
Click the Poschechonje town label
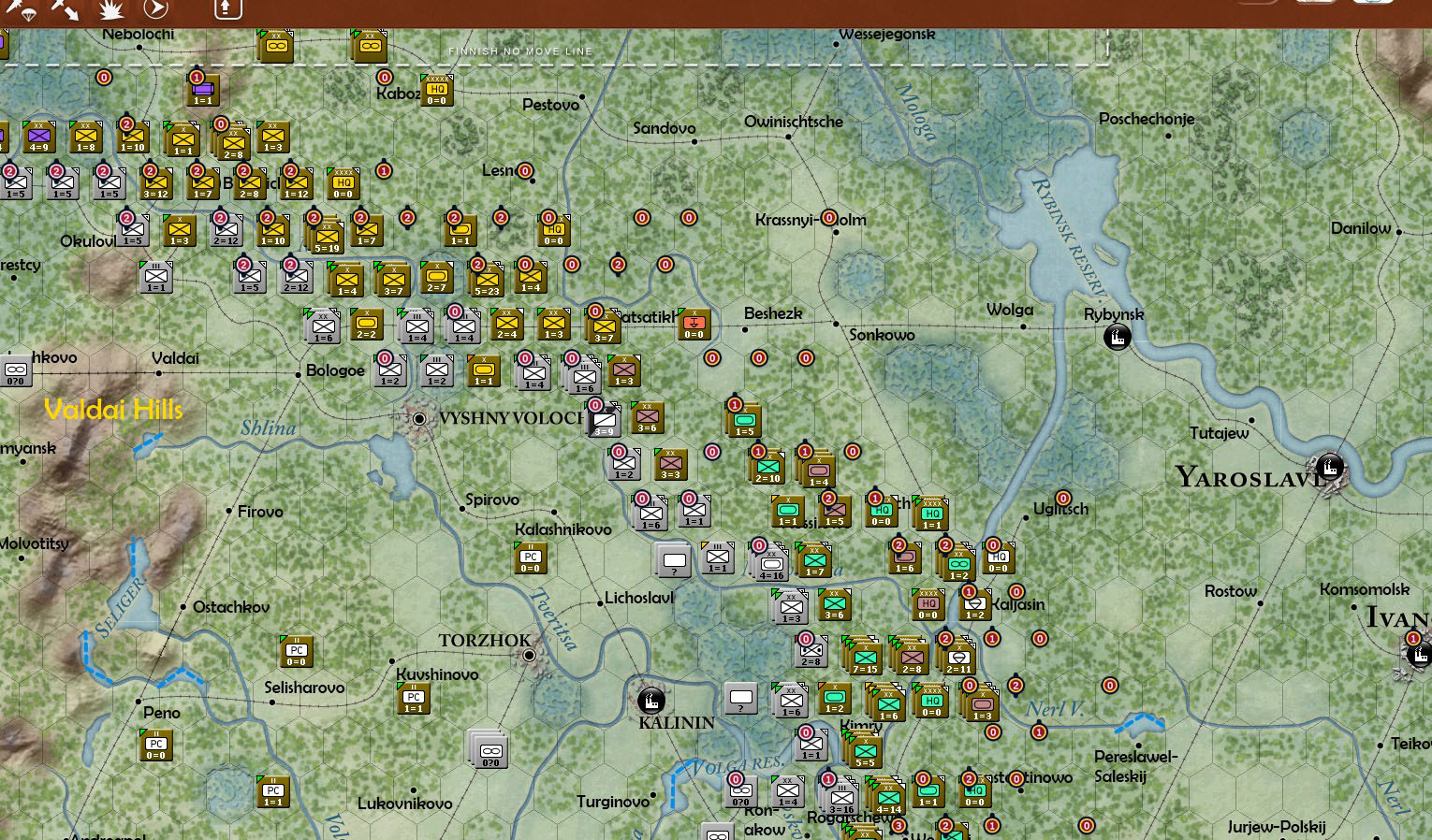pos(1147,119)
